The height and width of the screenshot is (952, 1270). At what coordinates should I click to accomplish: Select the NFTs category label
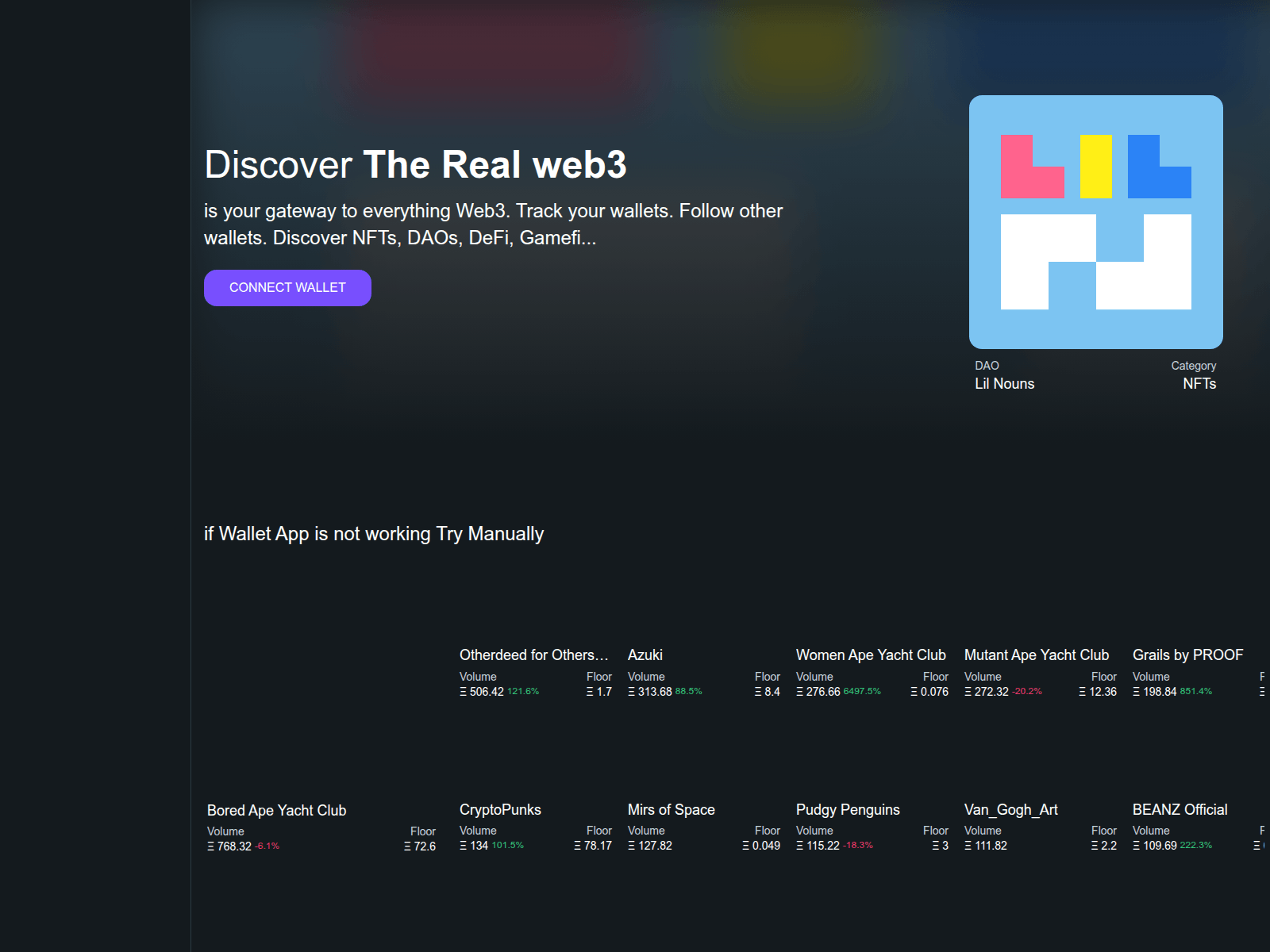click(x=1199, y=384)
